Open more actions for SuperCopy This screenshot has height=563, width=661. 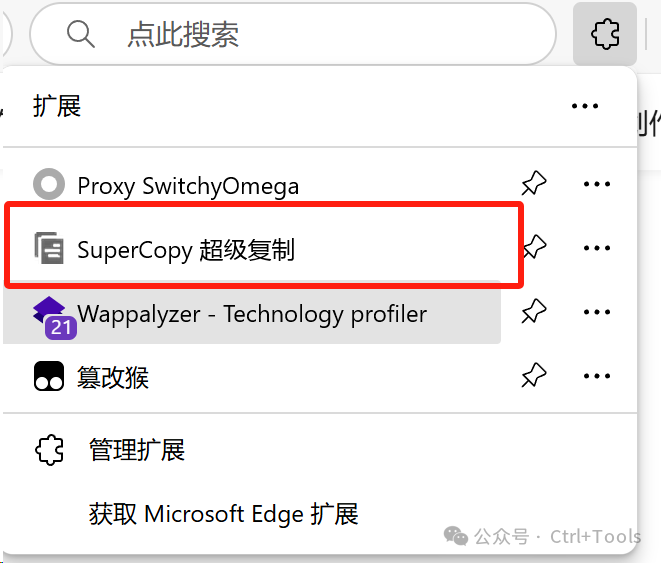[x=596, y=248]
